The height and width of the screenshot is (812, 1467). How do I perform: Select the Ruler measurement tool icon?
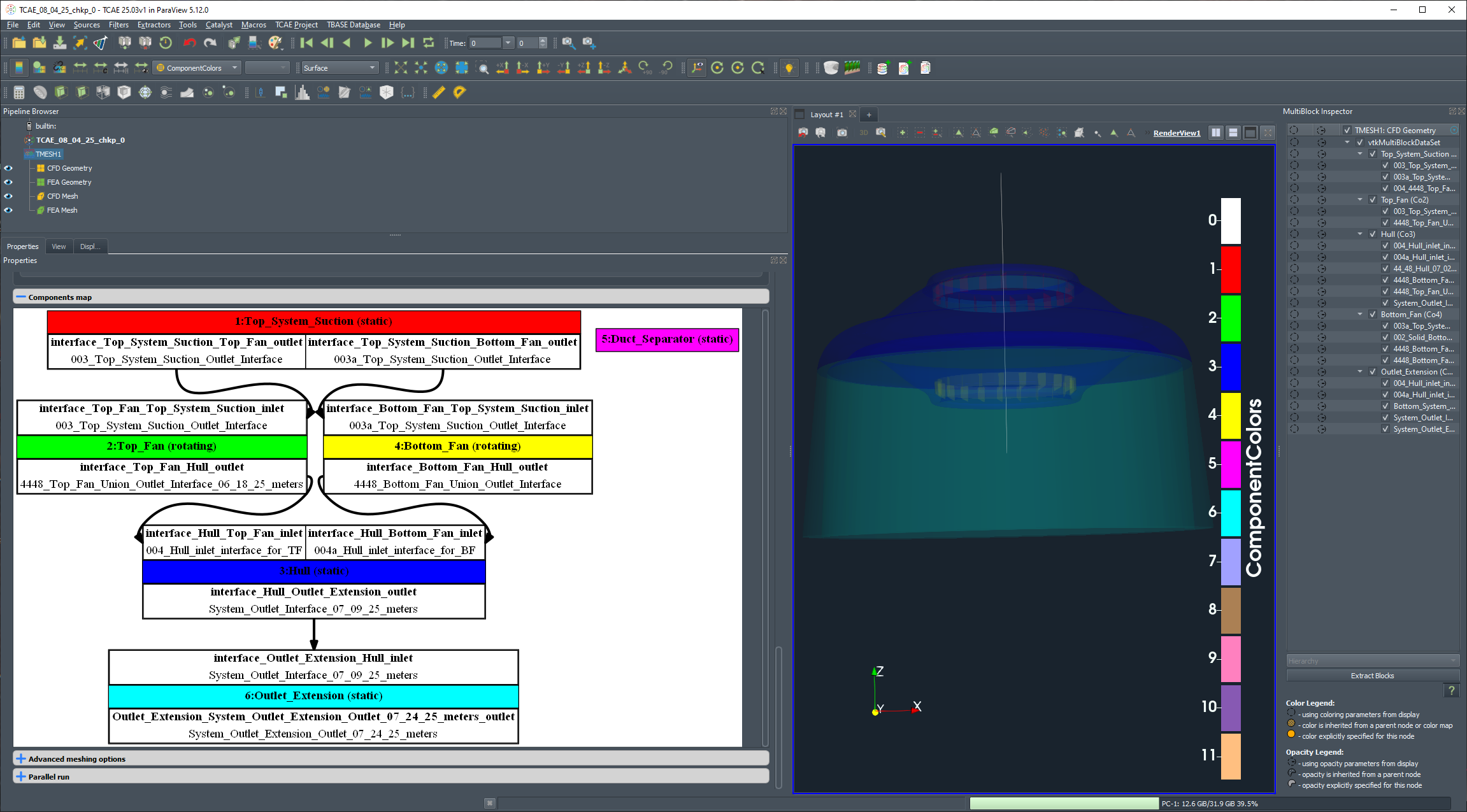[x=439, y=92]
